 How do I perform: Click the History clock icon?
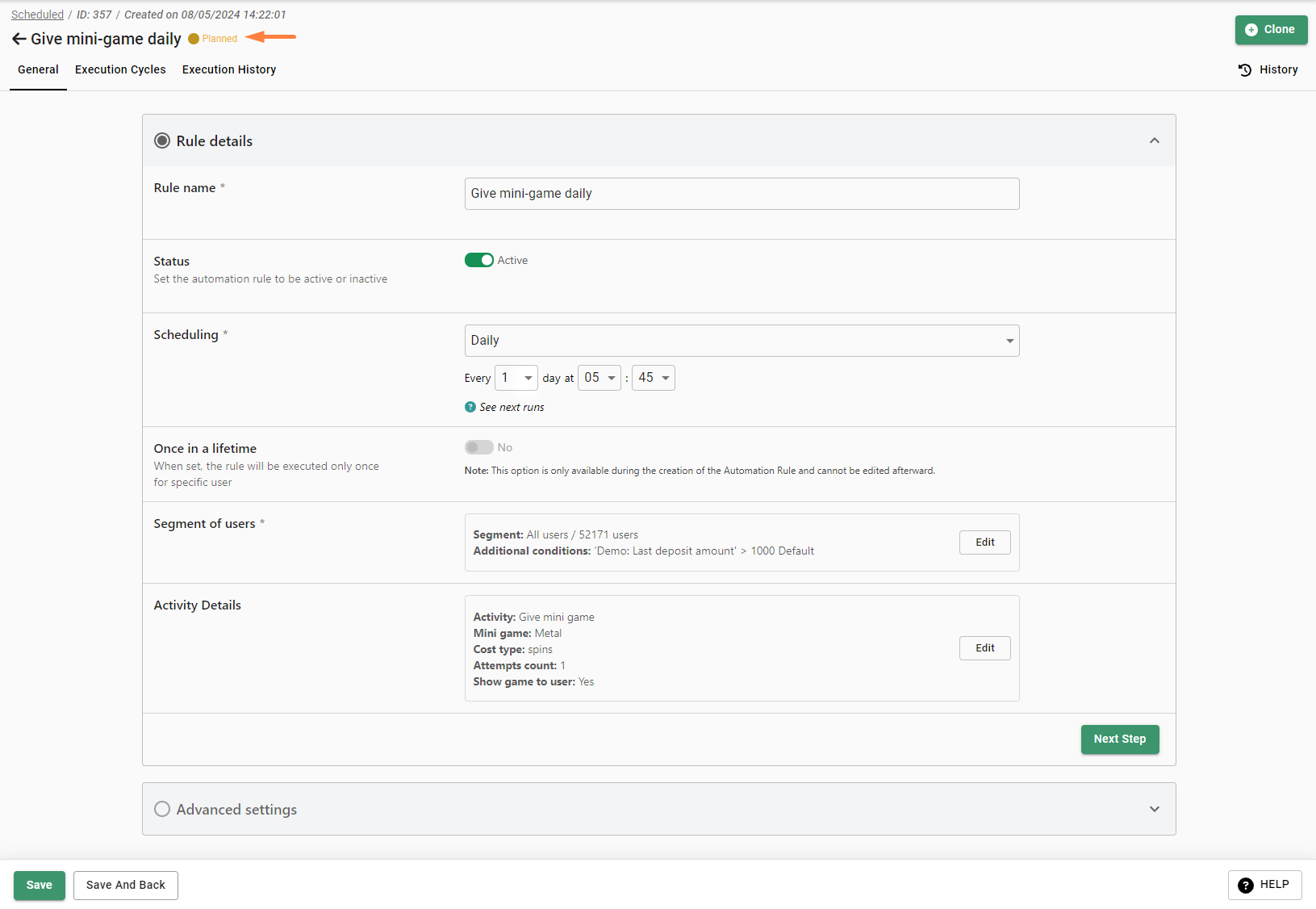(1245, 70)
